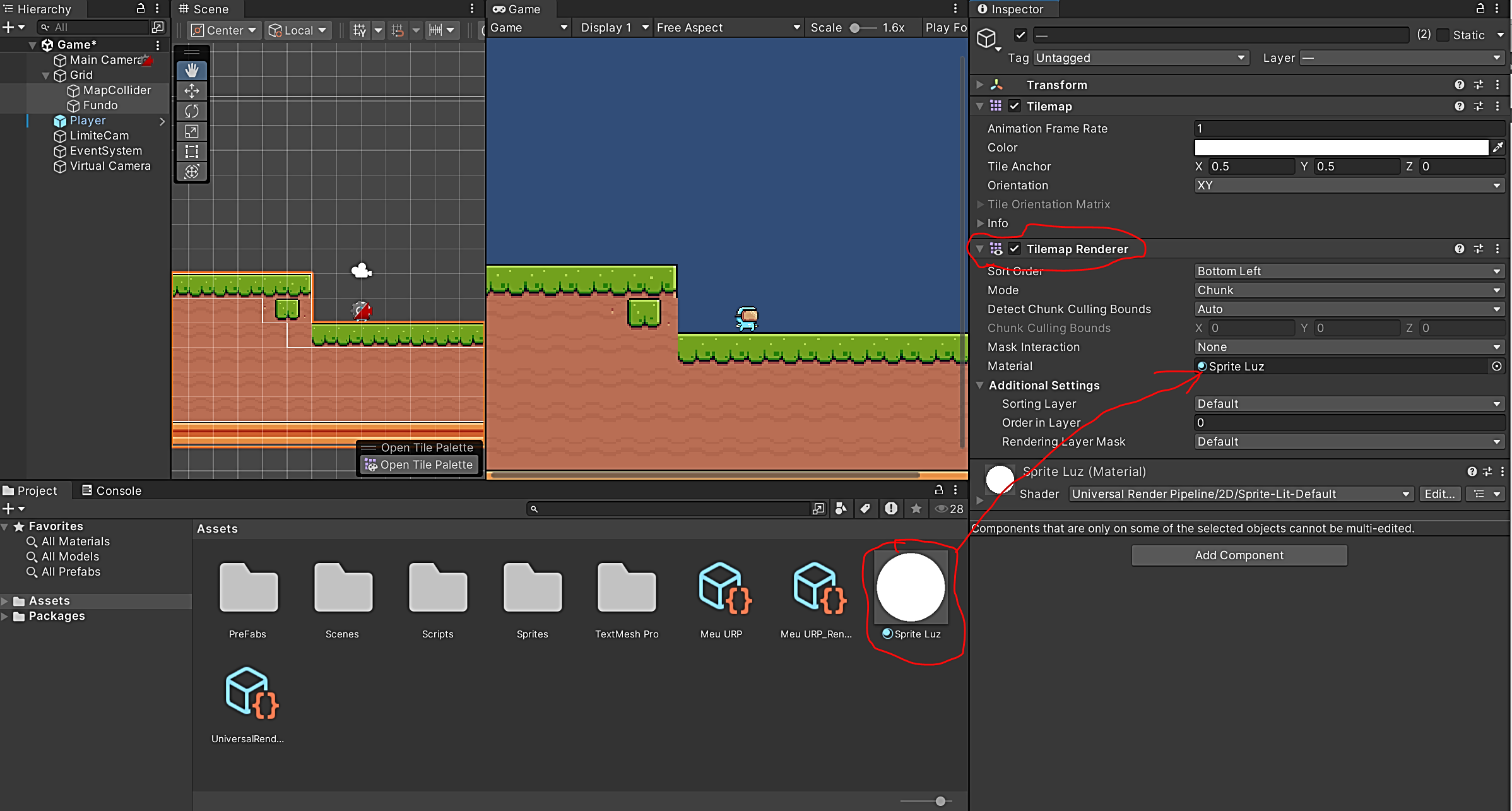Adjust the Game view Scale slider

pos(855,28)
